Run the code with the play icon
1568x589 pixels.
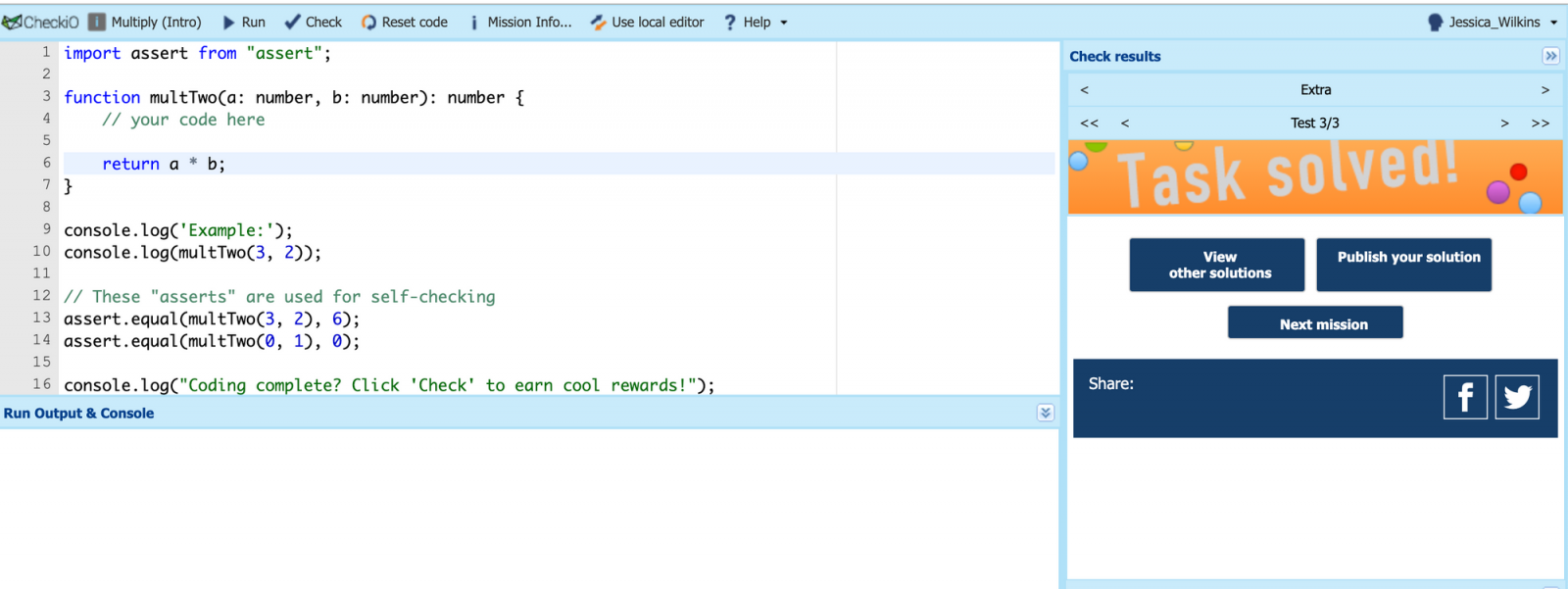click(228, 22)
